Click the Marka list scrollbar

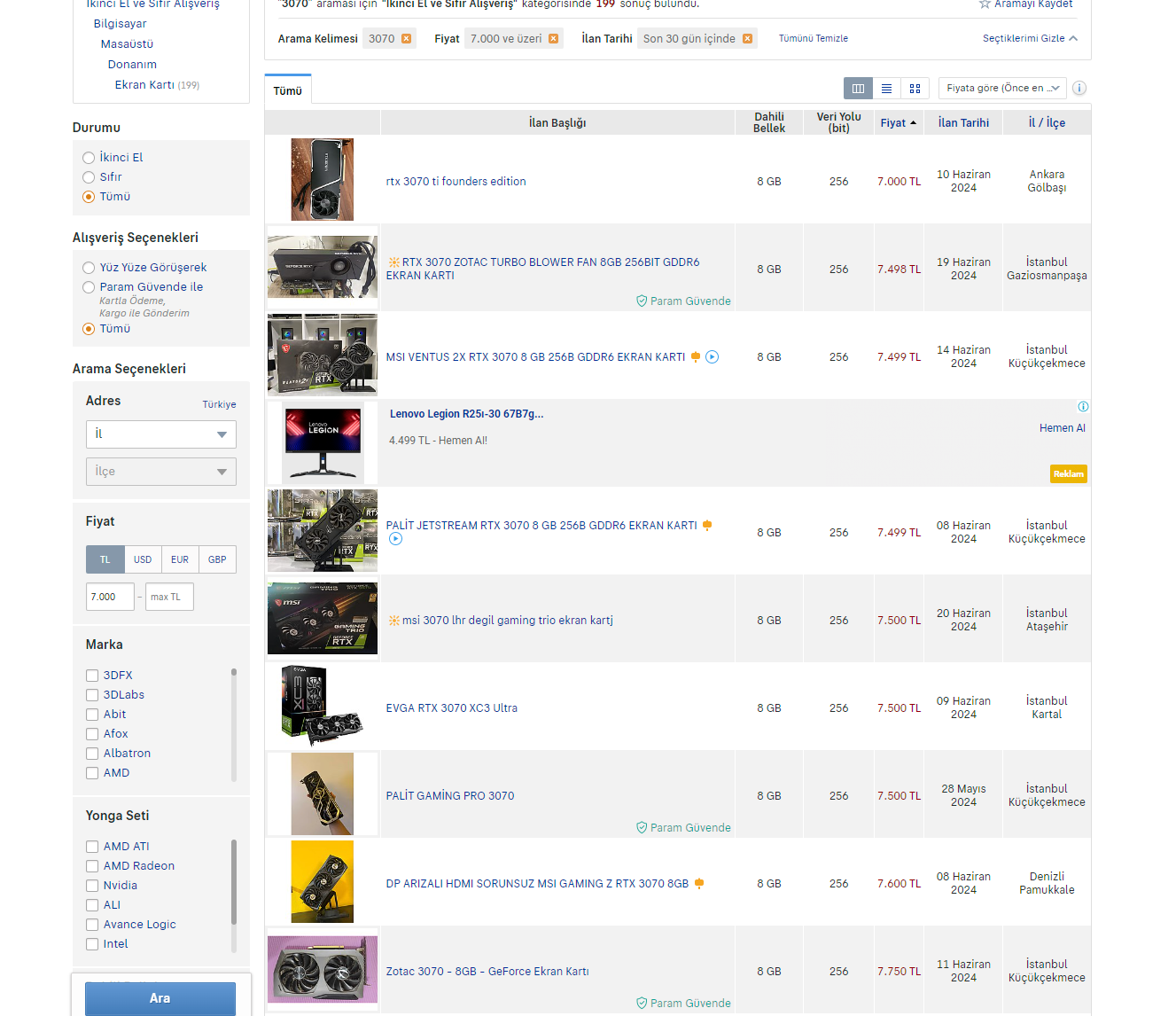point(234,725)
